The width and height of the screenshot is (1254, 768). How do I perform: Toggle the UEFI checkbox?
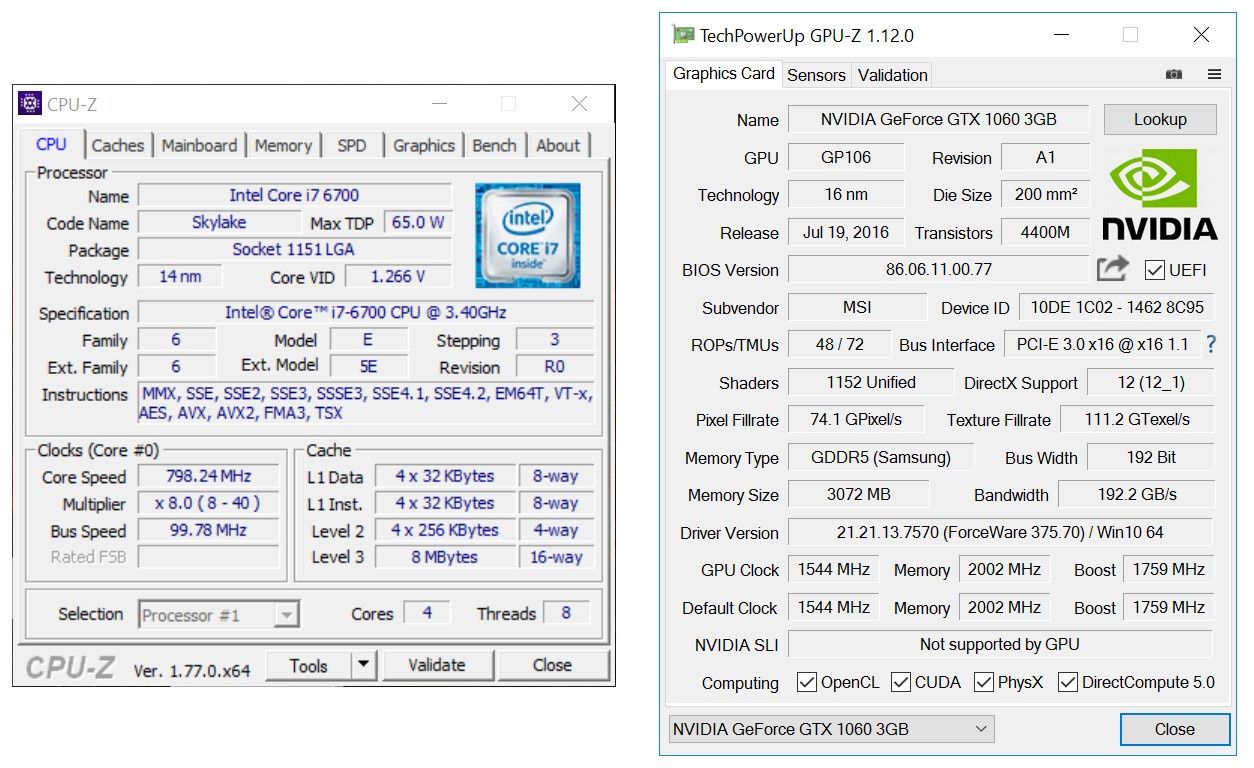pyautogui.click(x=1155, y=270)
